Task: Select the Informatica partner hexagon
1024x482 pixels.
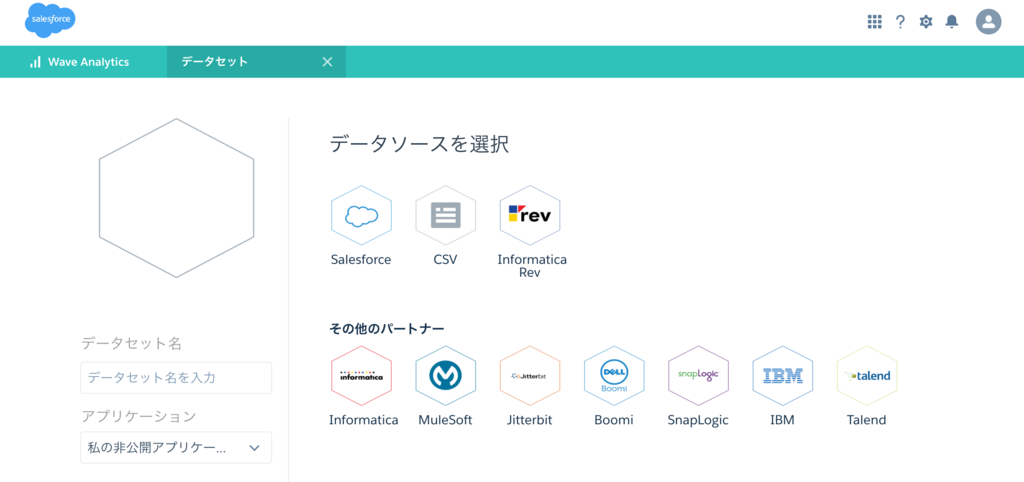Action: [x=361, y=376]
